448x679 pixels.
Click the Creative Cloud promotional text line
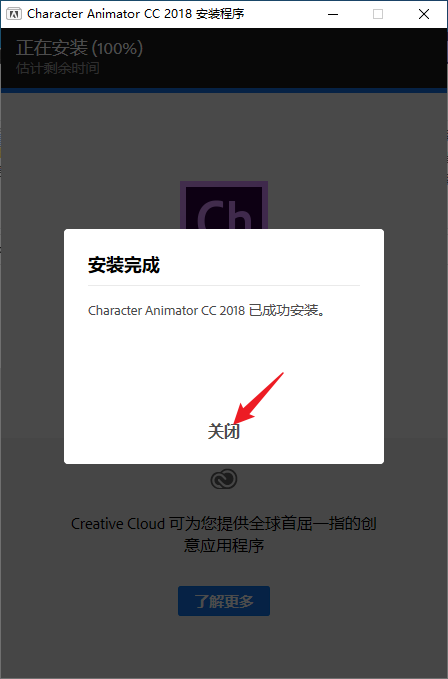coord(224,524)
